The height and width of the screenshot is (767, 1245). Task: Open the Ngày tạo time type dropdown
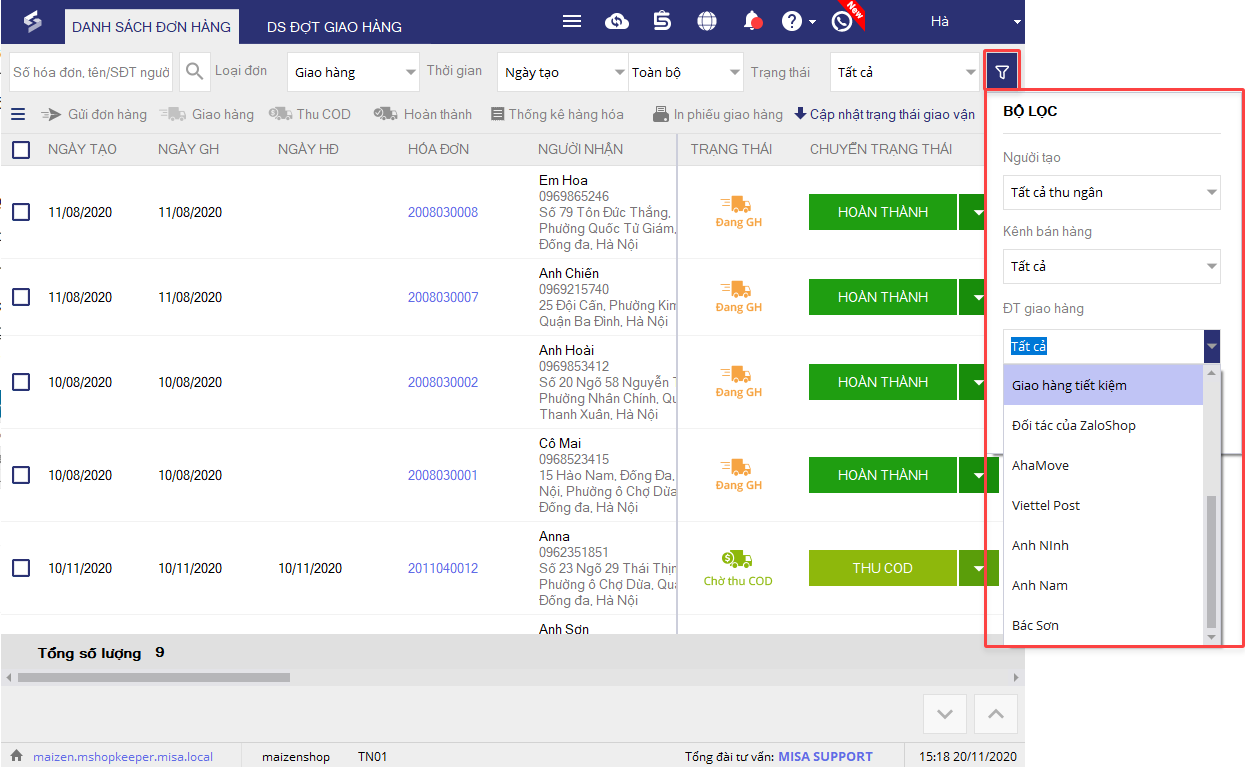pos(562,72)
